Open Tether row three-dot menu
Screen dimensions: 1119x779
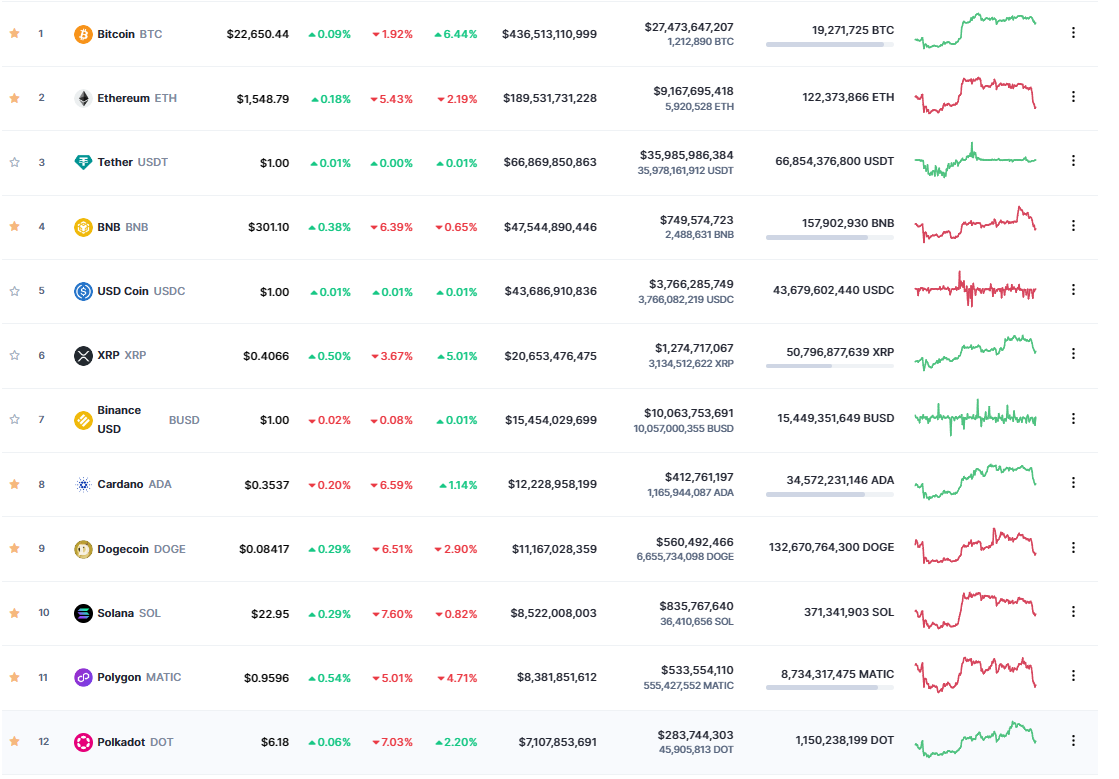[1073, 161]
